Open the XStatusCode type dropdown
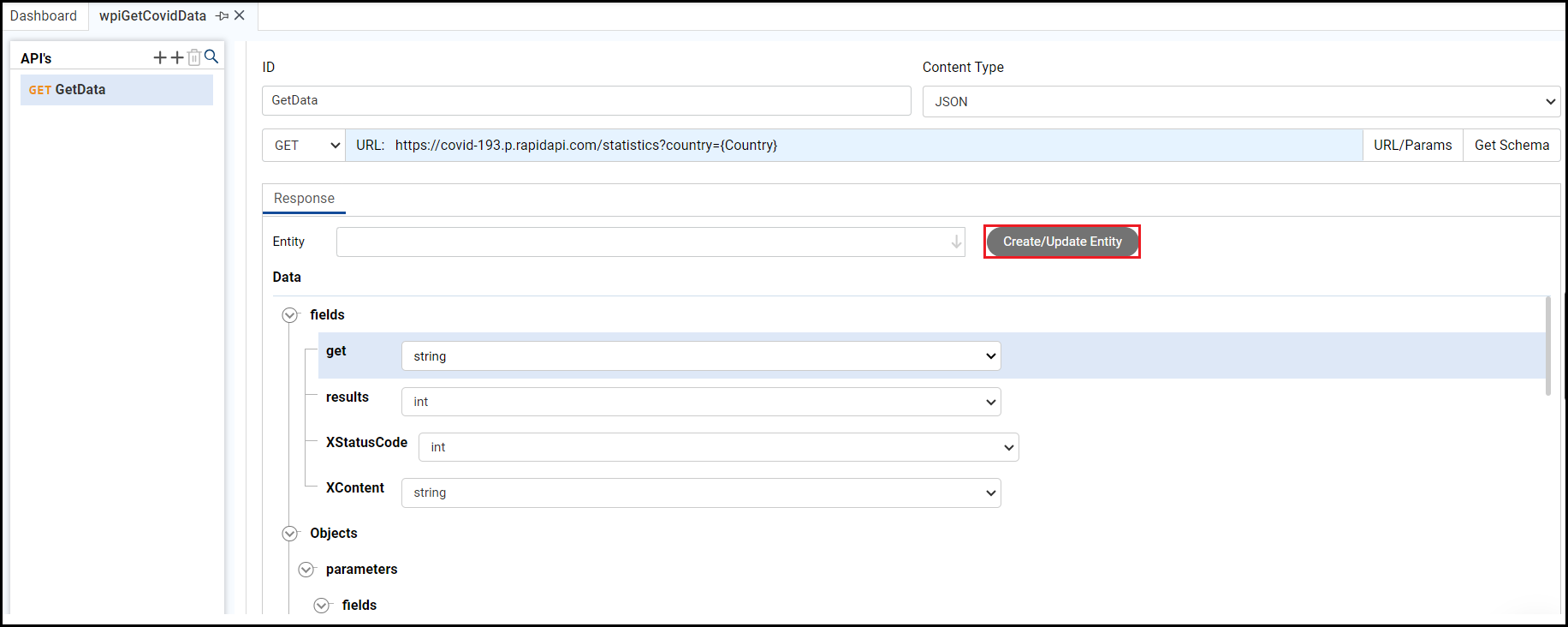Screen dimensions: 1568x627 pos(718,447)
